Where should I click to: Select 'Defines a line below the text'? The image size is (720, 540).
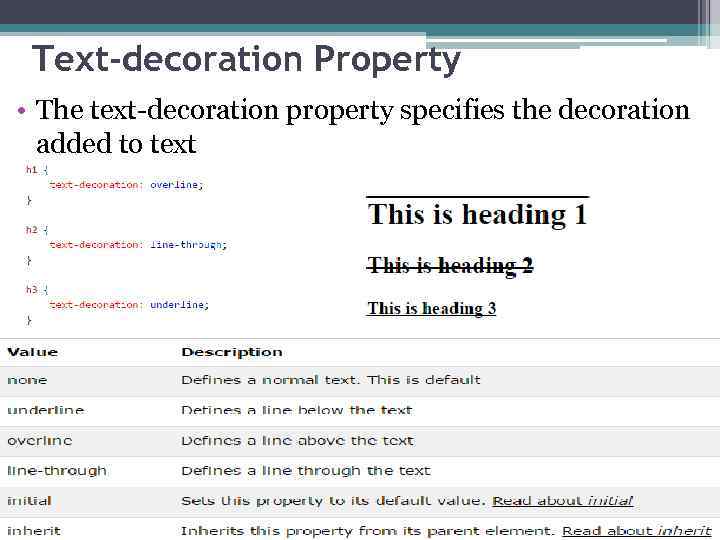(297, 410)
